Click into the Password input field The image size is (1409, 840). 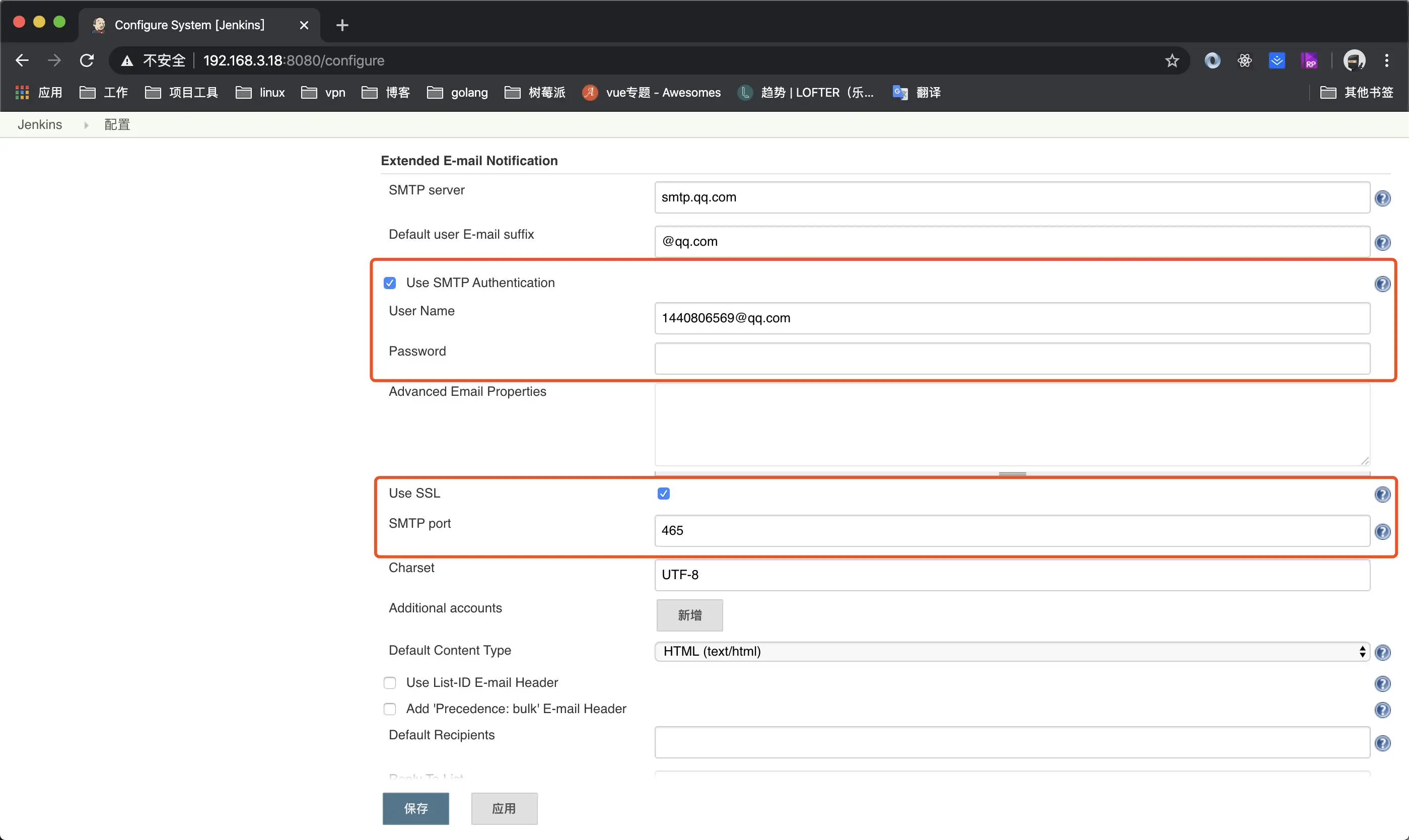1011,358
